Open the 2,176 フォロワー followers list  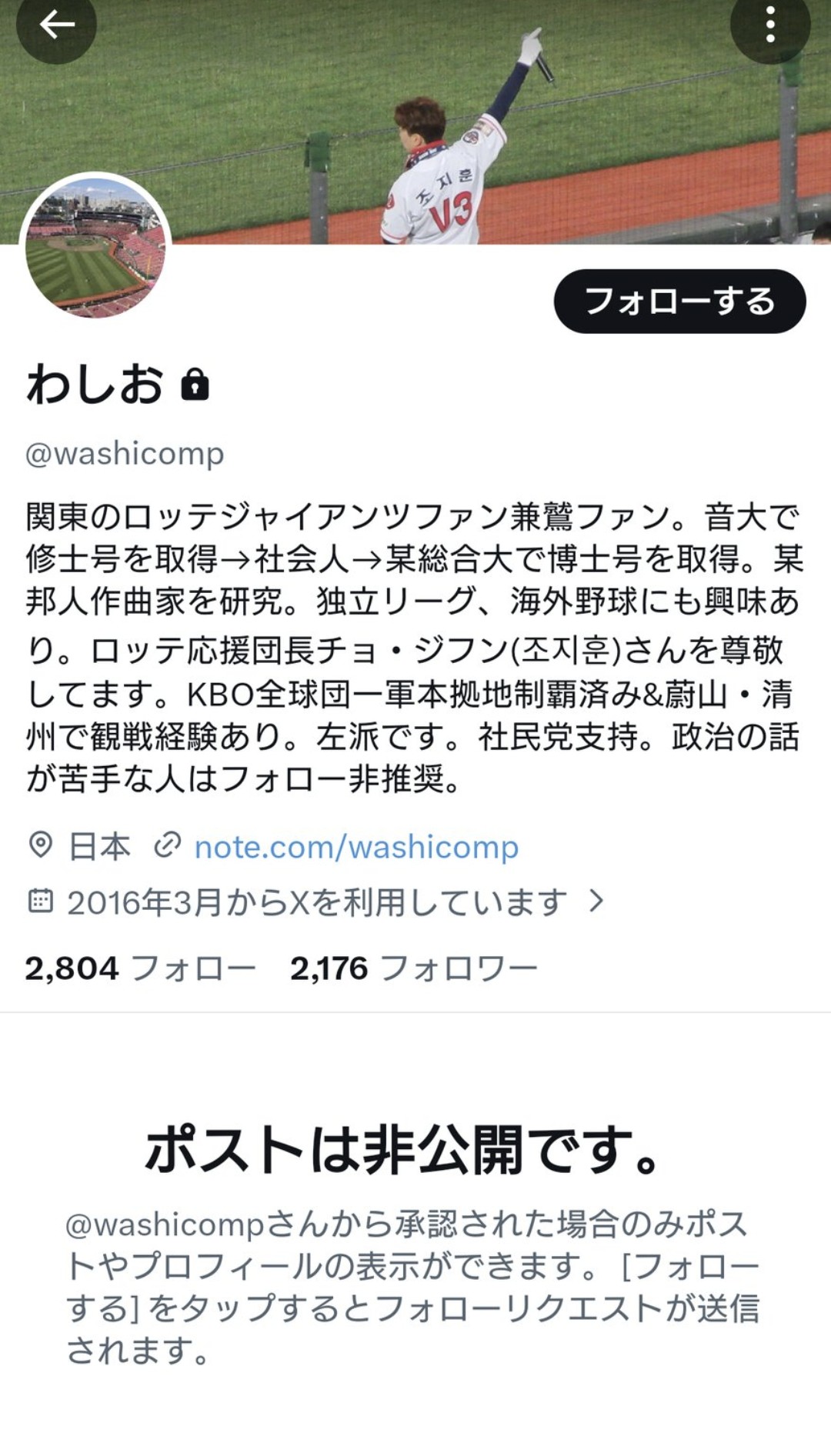[x=413, y=968]
